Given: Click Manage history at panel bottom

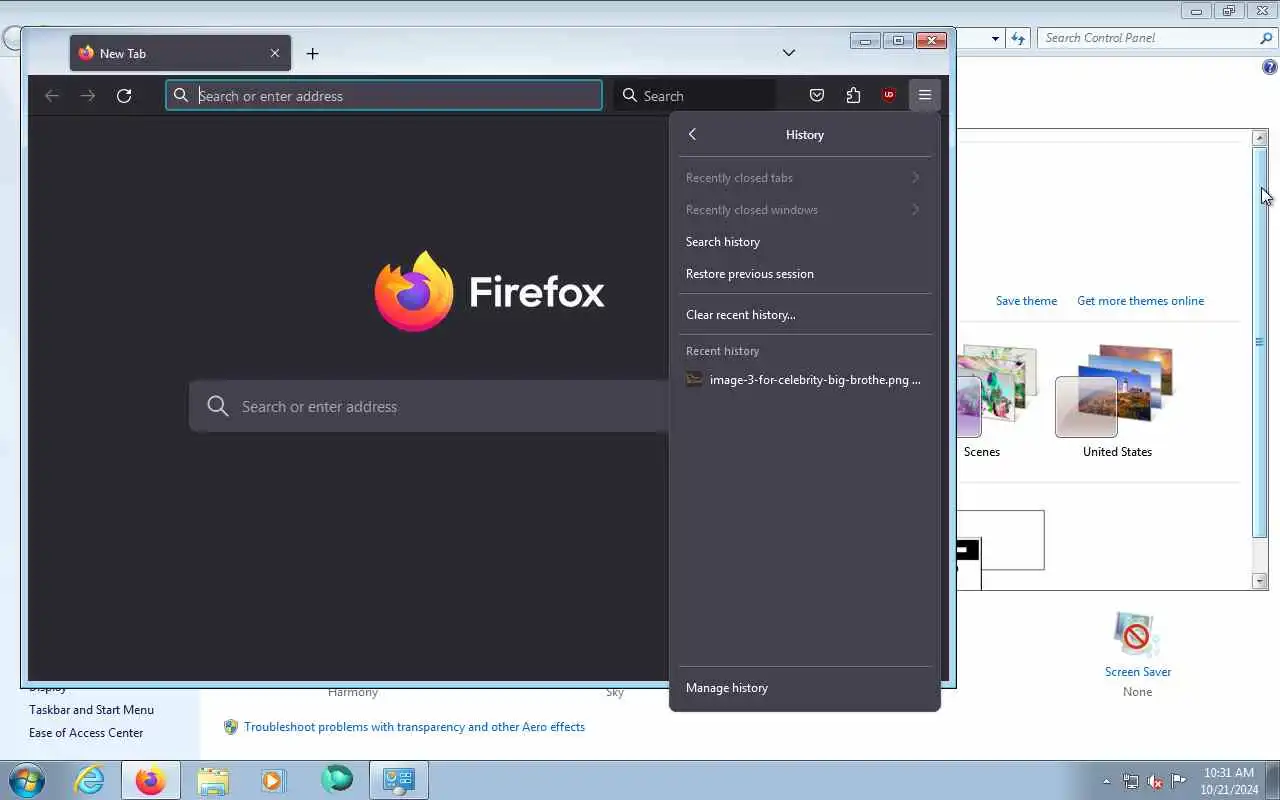Looking at the screenshot, I should [x=804, y=688].
